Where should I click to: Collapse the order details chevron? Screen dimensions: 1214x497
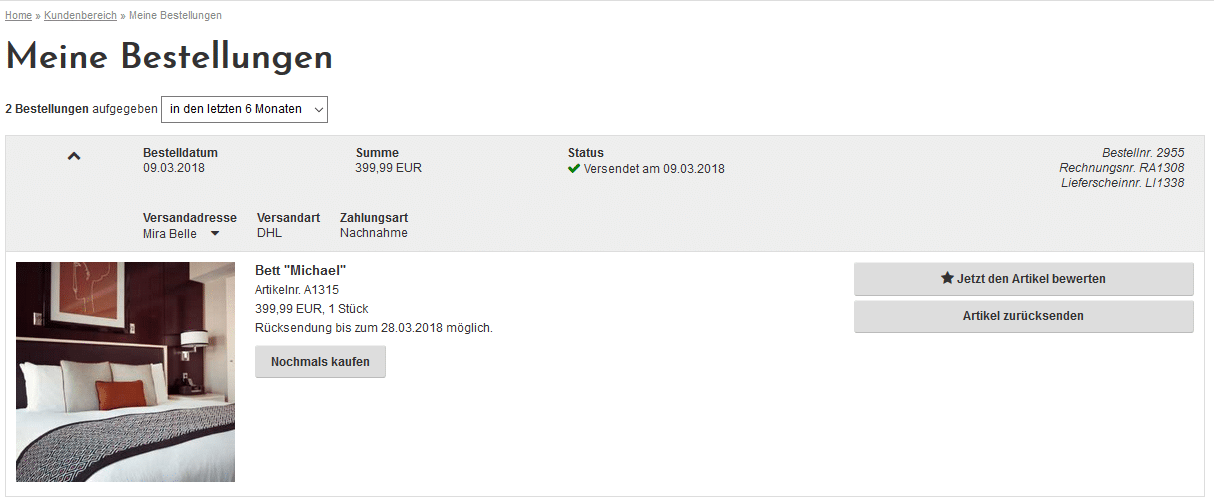coord(73,156)
